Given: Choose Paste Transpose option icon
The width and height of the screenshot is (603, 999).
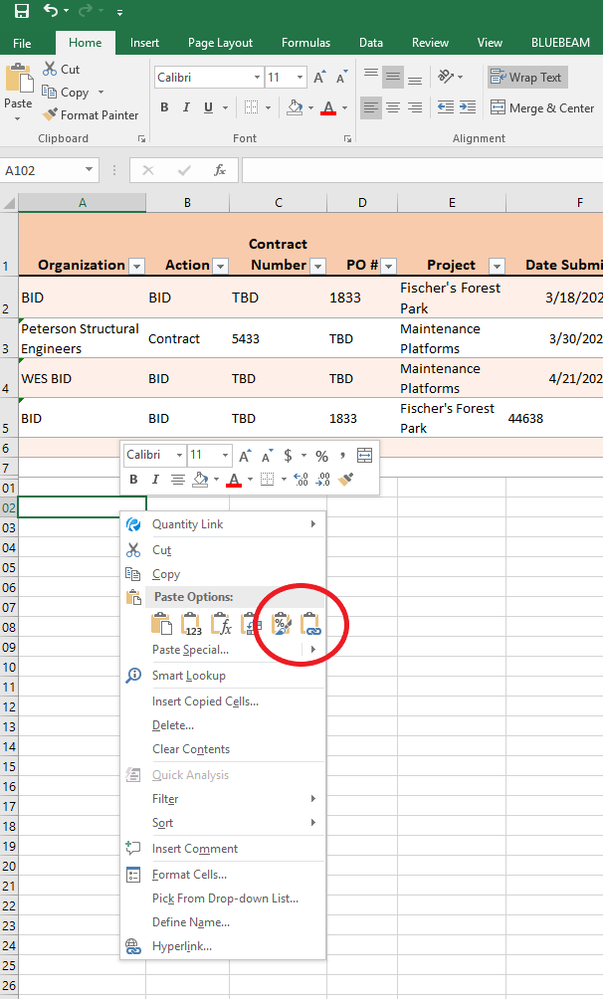Looking at the screenshot, I should (251, 624).
